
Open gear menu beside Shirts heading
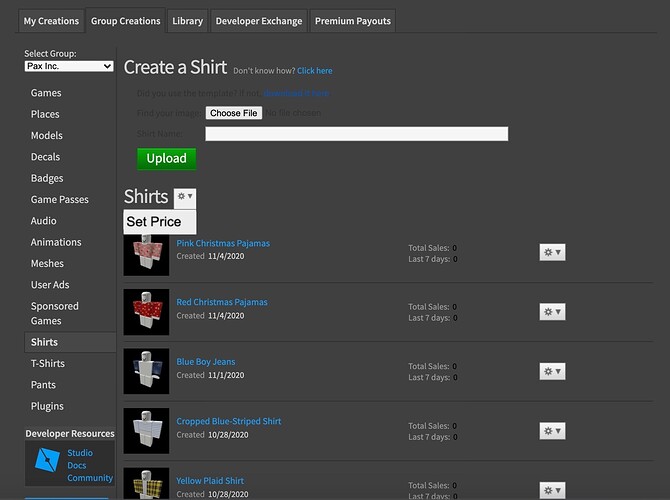(x=185, y=197)
